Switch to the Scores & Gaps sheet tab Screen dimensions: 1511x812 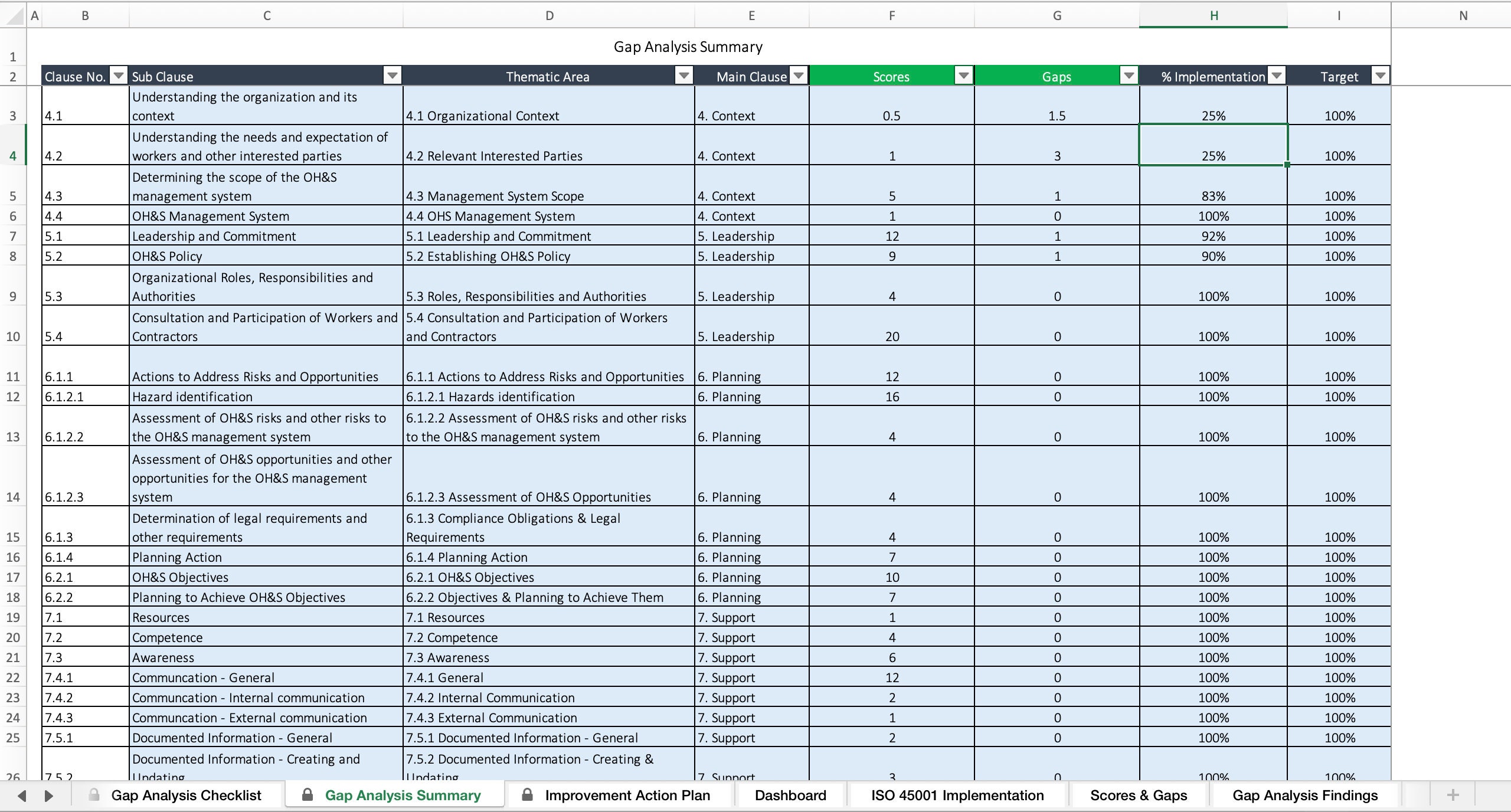(x=1139, y=795)
